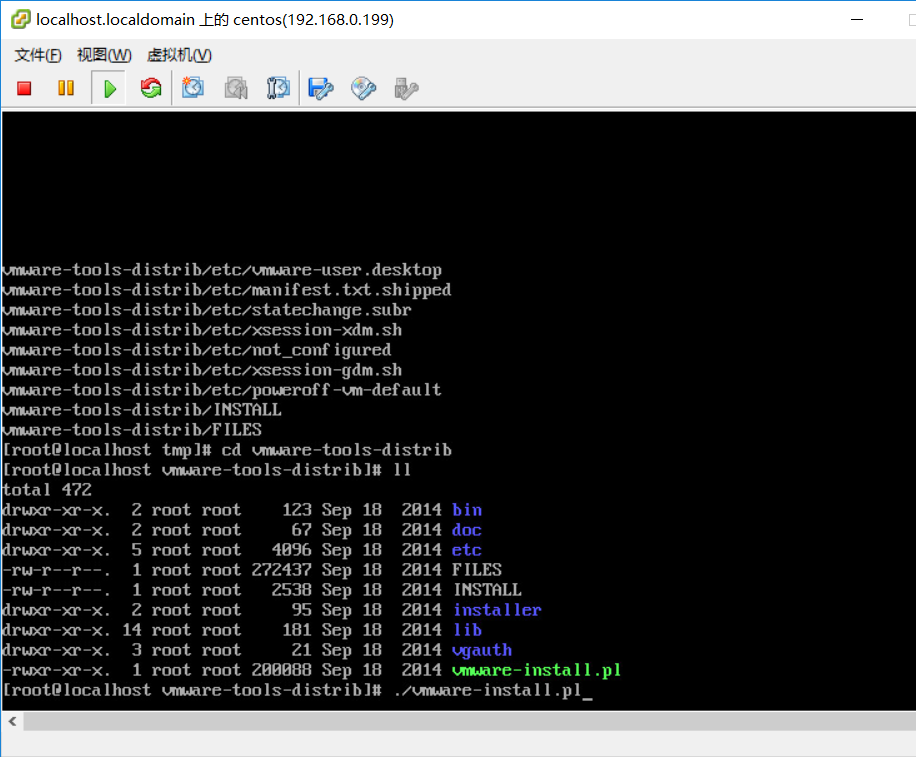Click the INSTALL entry in listing
916x757 pixels.
[488, 589]
